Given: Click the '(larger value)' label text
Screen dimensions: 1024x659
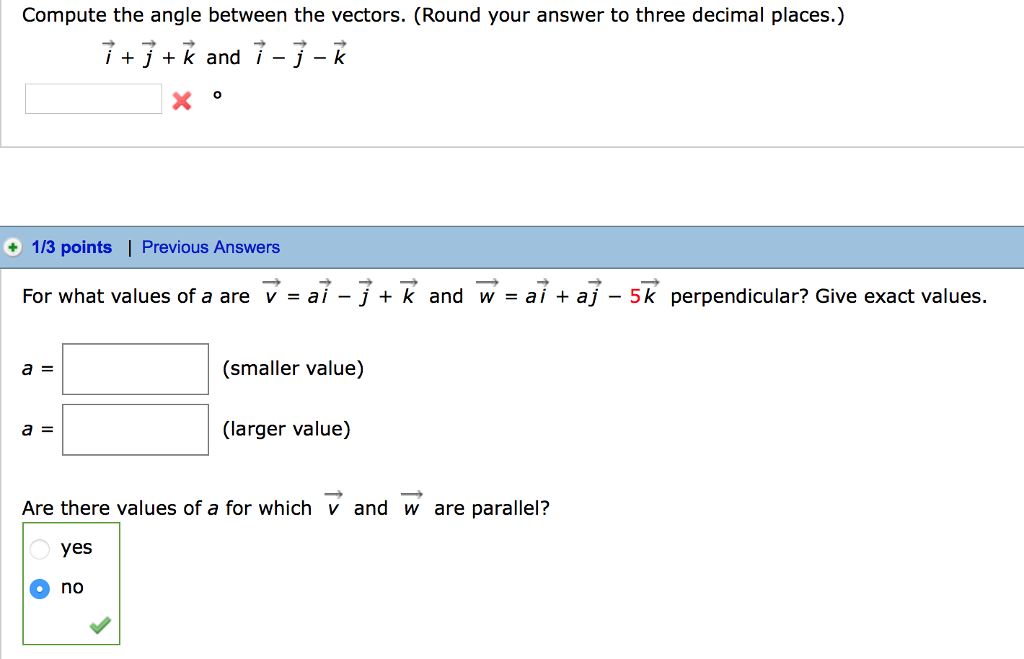Looking at the screenshot, I should tap(287, 428).
